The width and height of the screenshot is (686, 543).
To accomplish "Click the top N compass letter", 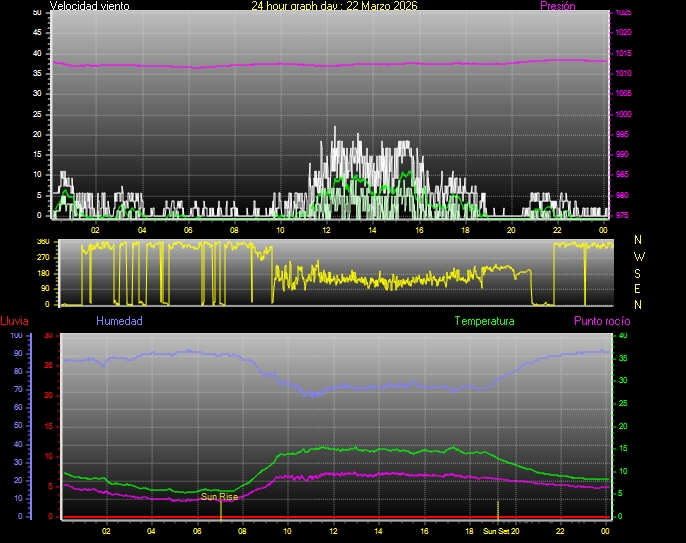I will click(639, 240).
